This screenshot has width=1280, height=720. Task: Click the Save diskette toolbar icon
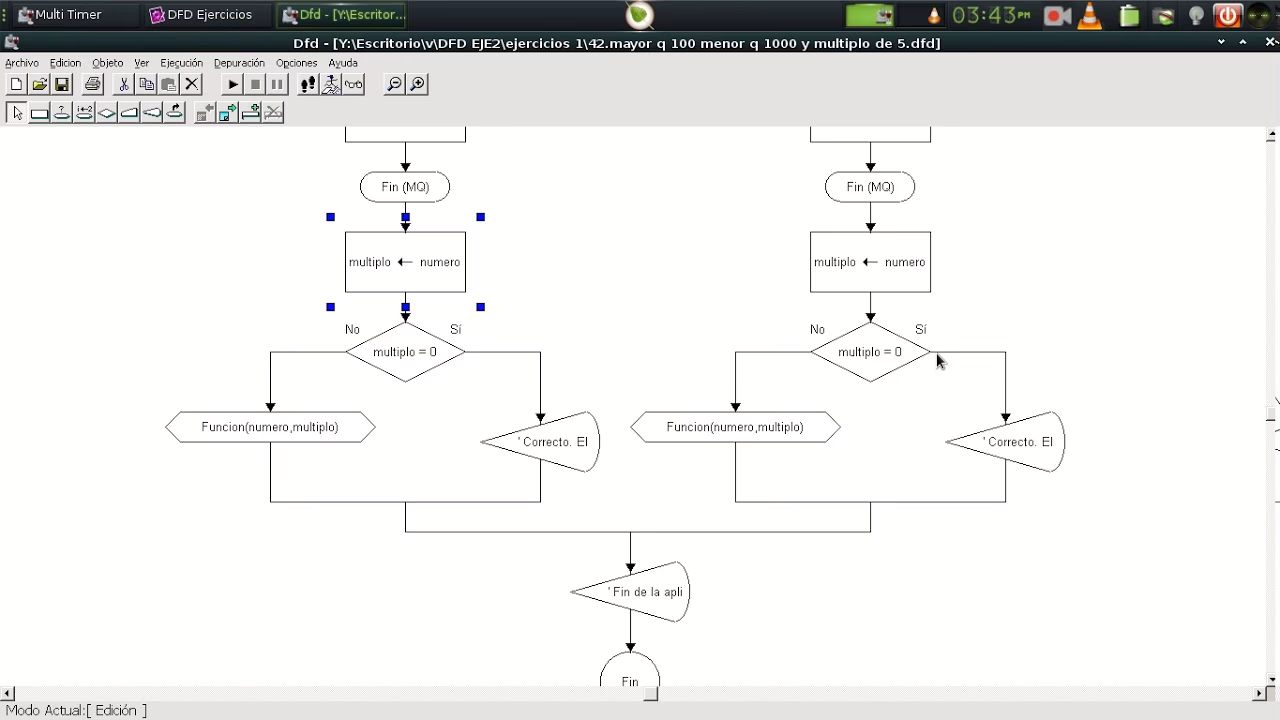[61, 84]
